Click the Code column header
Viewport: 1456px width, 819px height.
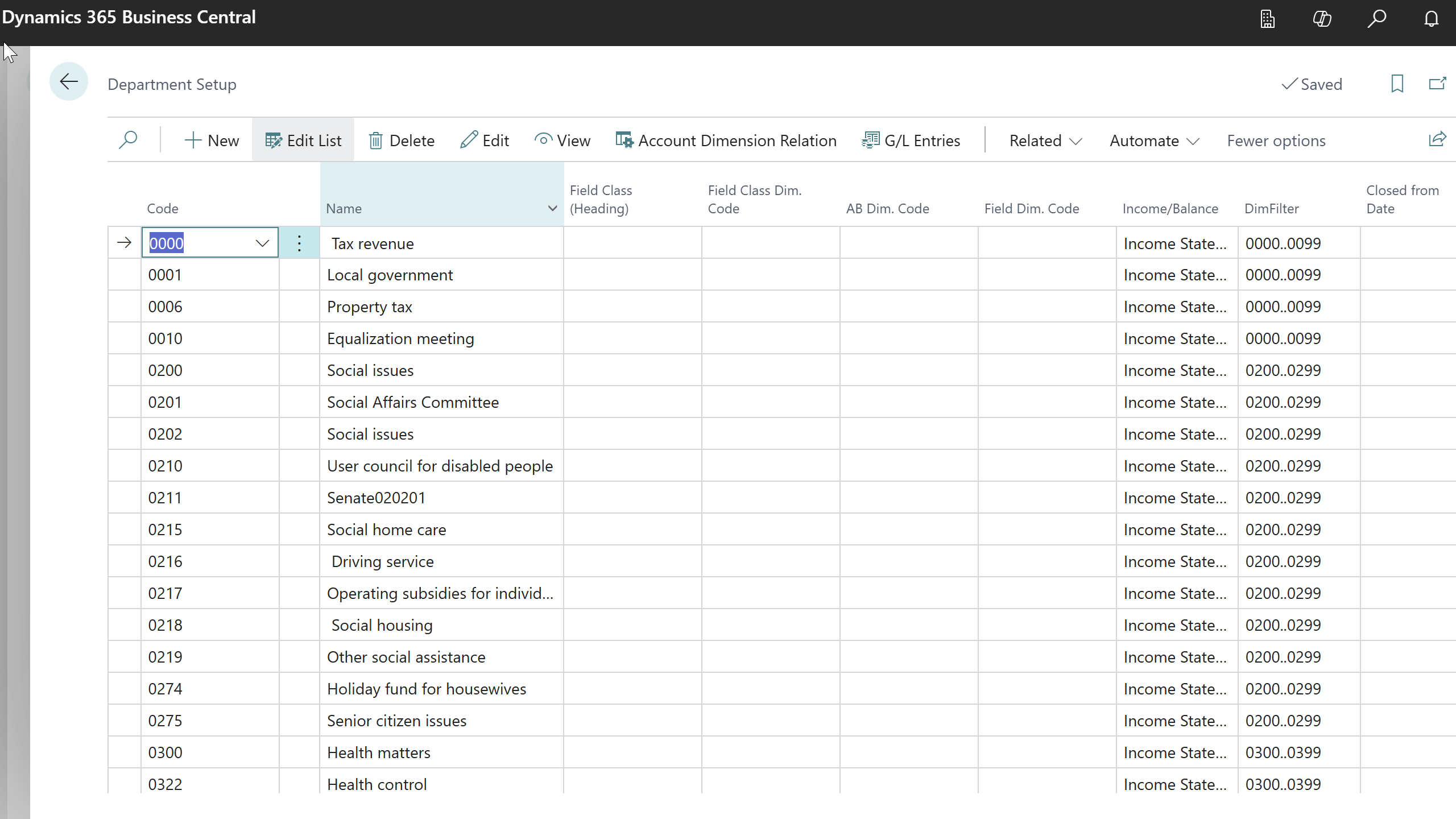pos(163,208)
